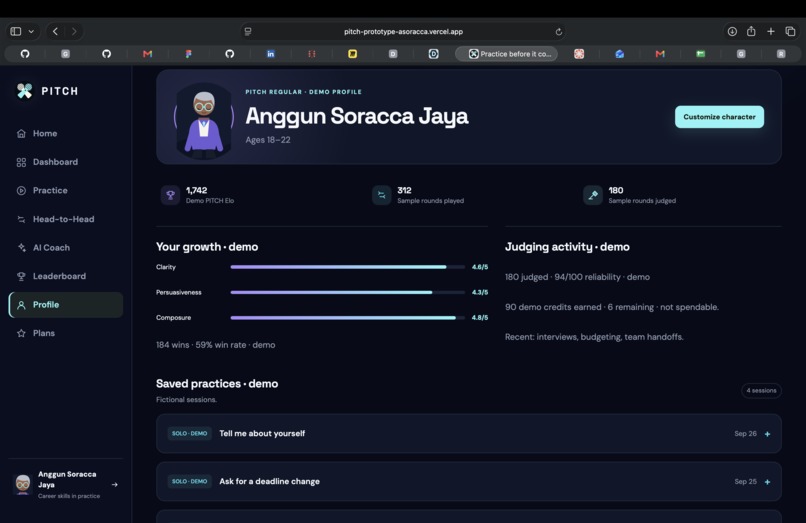Click the URL address field

click(404, 31)
